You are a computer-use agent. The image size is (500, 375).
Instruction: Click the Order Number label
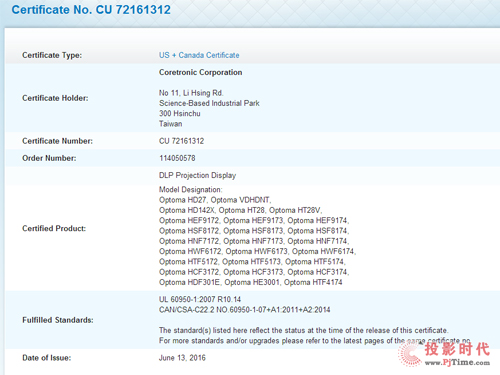49,158
